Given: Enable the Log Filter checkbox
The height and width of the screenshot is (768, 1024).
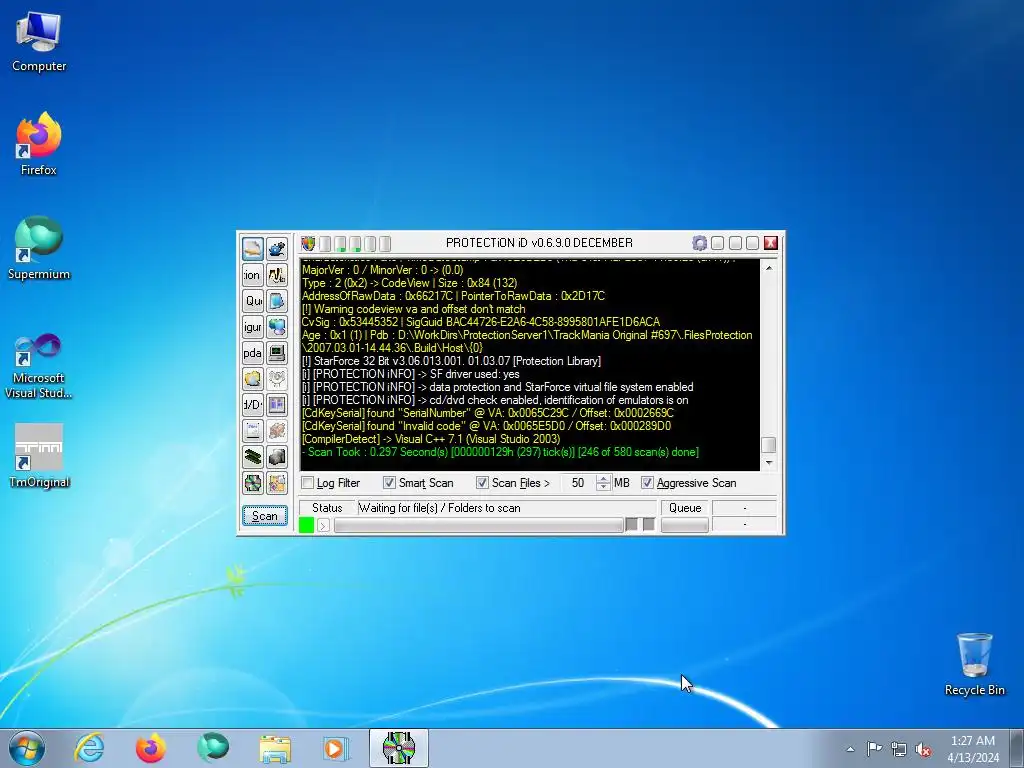Looking at the screenshot, I should pyautogui.click(x=308, y=483).
